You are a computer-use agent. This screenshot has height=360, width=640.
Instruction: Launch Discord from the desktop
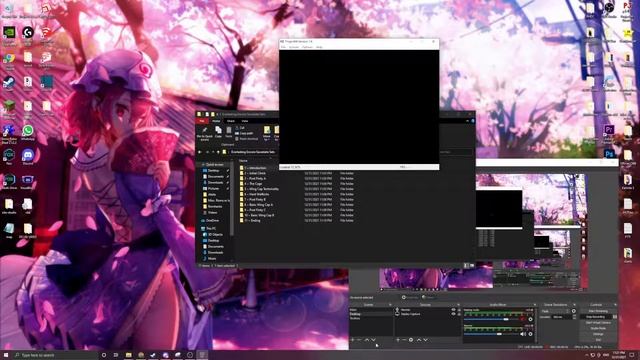click(28, 156)
